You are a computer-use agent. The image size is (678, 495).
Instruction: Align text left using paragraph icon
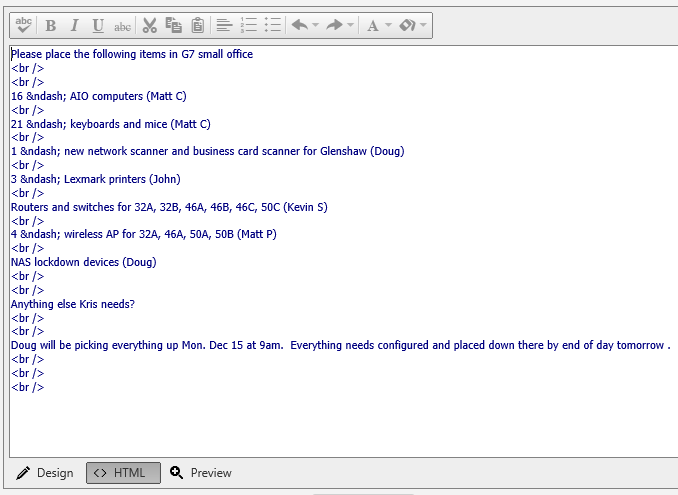point(224,26)
